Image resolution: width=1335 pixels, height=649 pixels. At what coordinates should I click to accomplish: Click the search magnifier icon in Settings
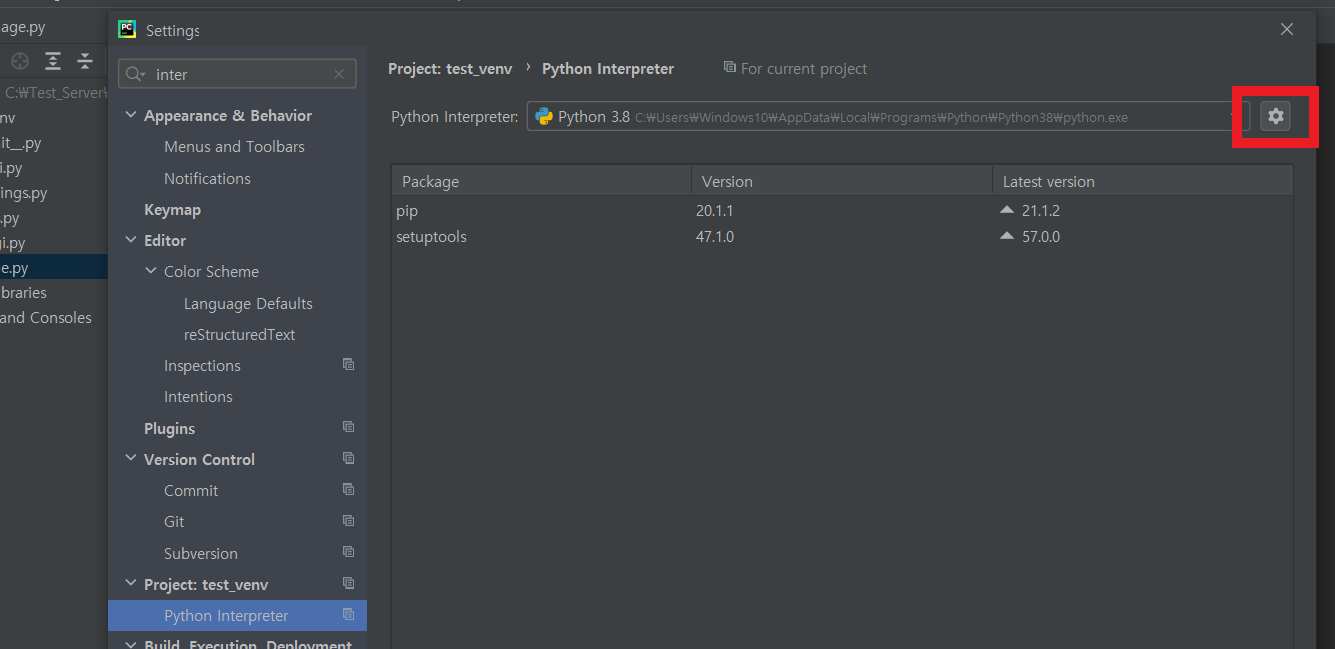tap(136, 74)
